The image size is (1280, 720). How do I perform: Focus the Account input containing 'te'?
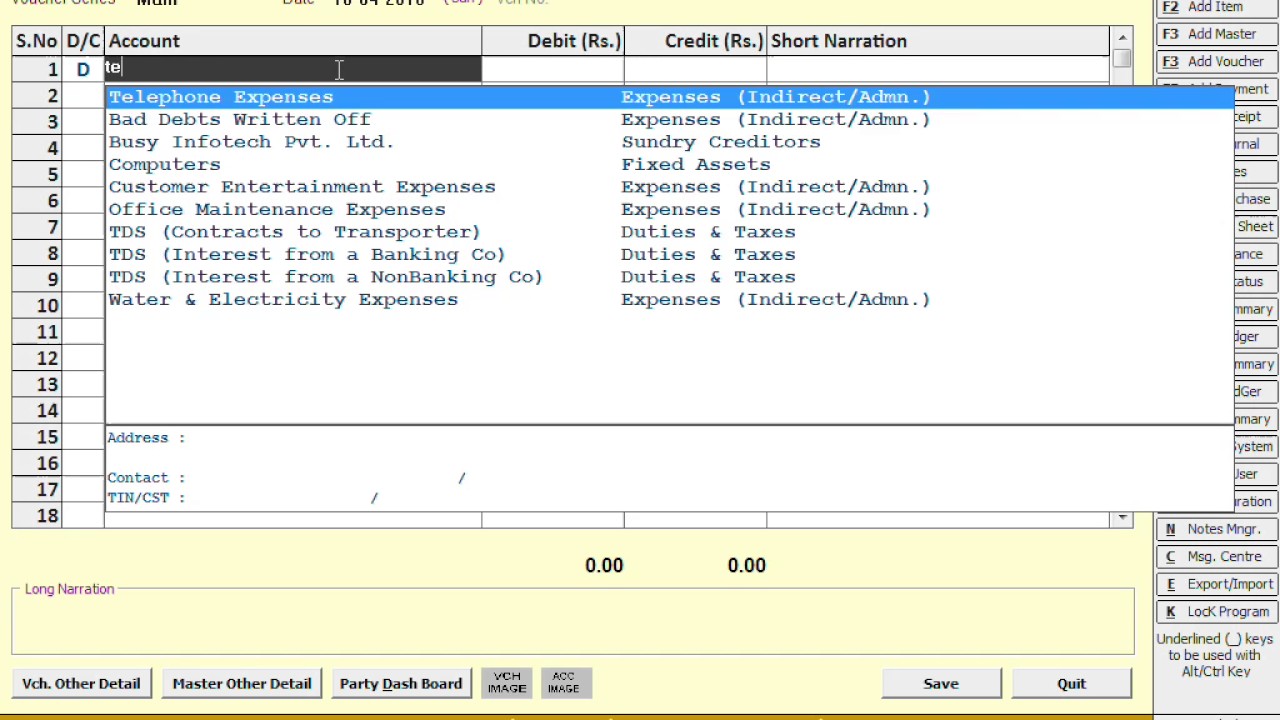[293, 69]
